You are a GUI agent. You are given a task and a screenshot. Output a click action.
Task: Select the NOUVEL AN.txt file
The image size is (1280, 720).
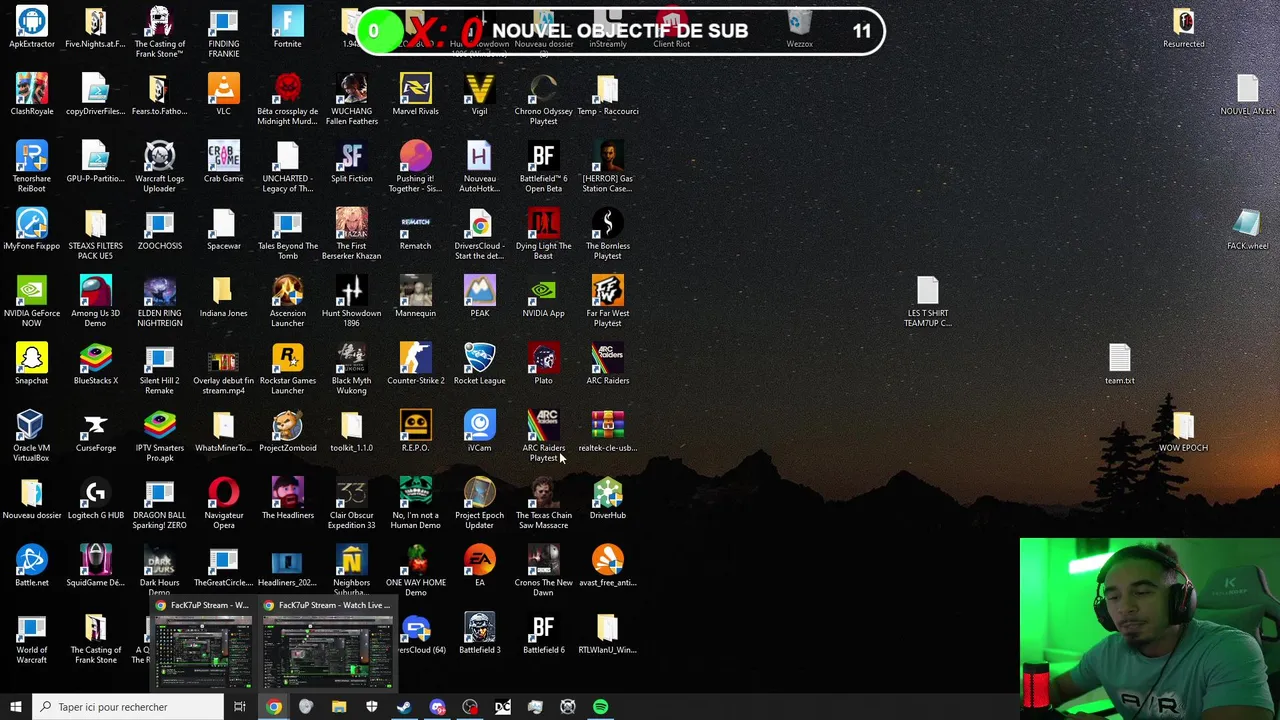[1248, 95]
